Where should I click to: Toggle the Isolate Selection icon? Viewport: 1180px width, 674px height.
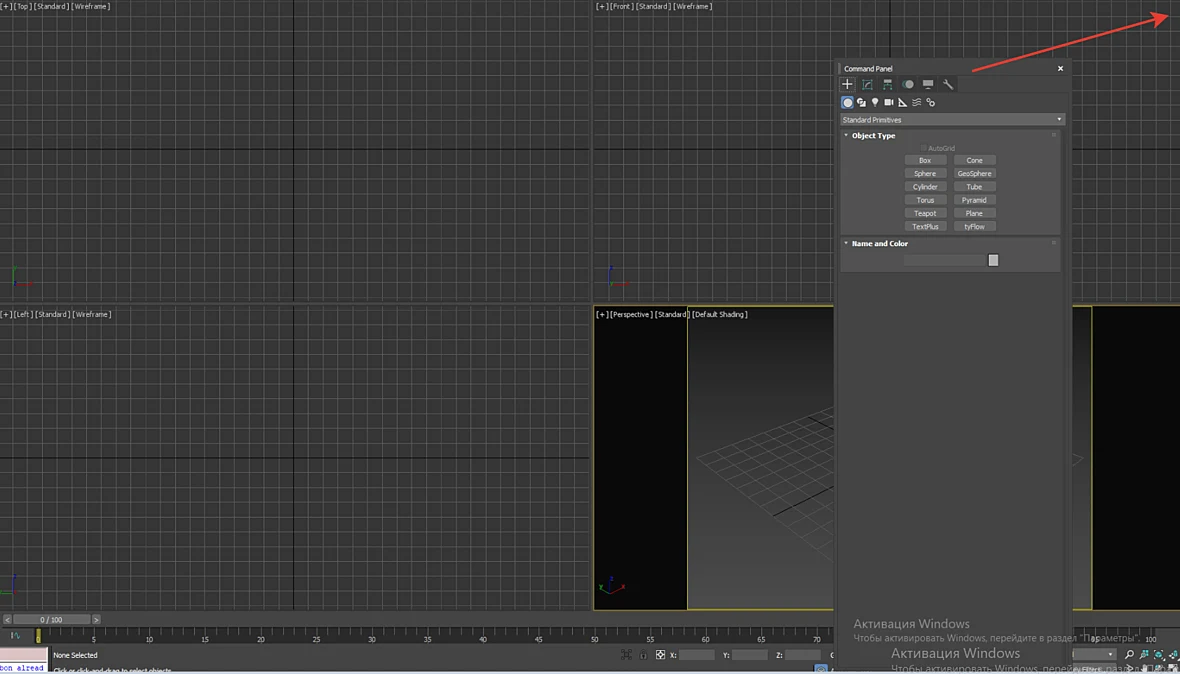click(x=626, y=655)
